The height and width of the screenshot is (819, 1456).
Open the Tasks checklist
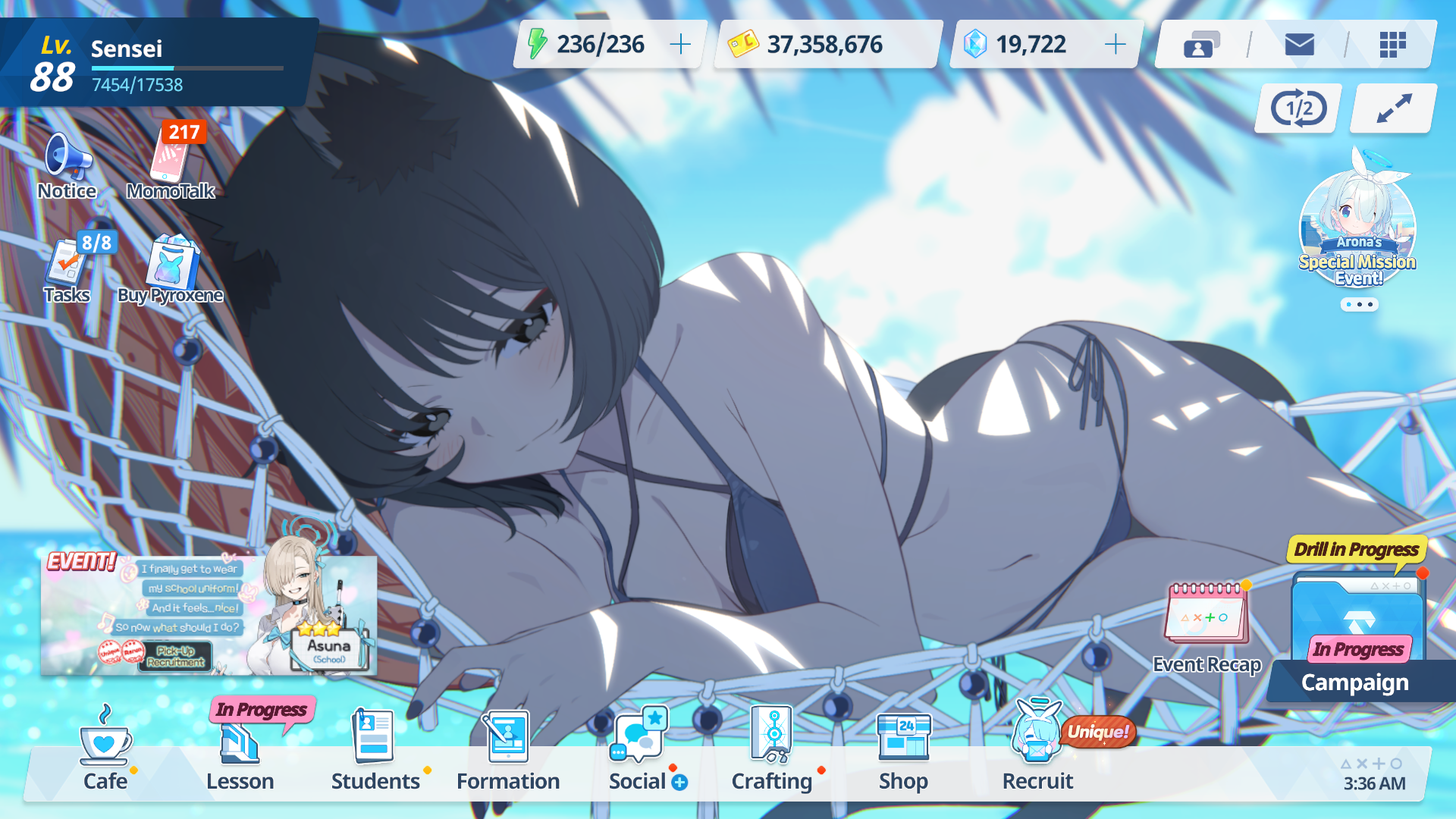pos(67,269)
